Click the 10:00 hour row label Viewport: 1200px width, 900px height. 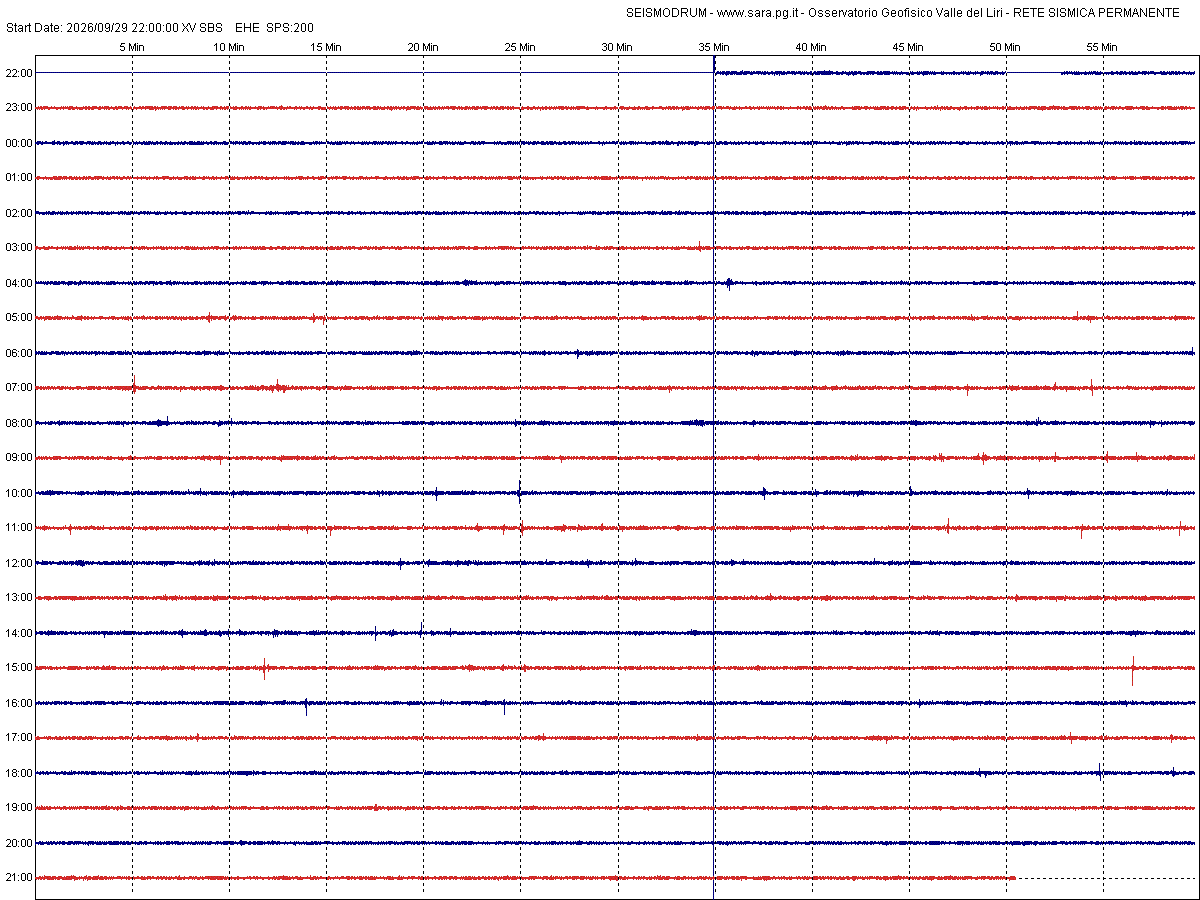19,493
